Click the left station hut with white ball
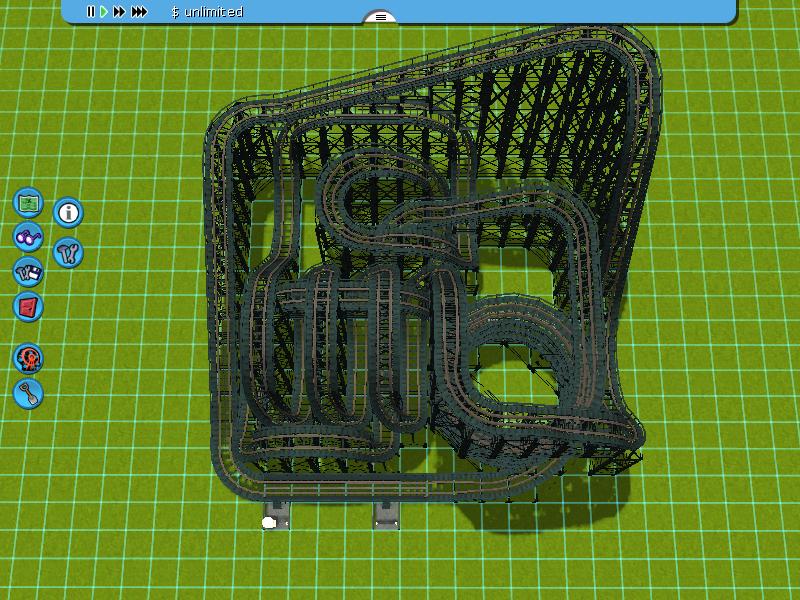The width and height of the screenshot is (800, 600). [276, 516]
